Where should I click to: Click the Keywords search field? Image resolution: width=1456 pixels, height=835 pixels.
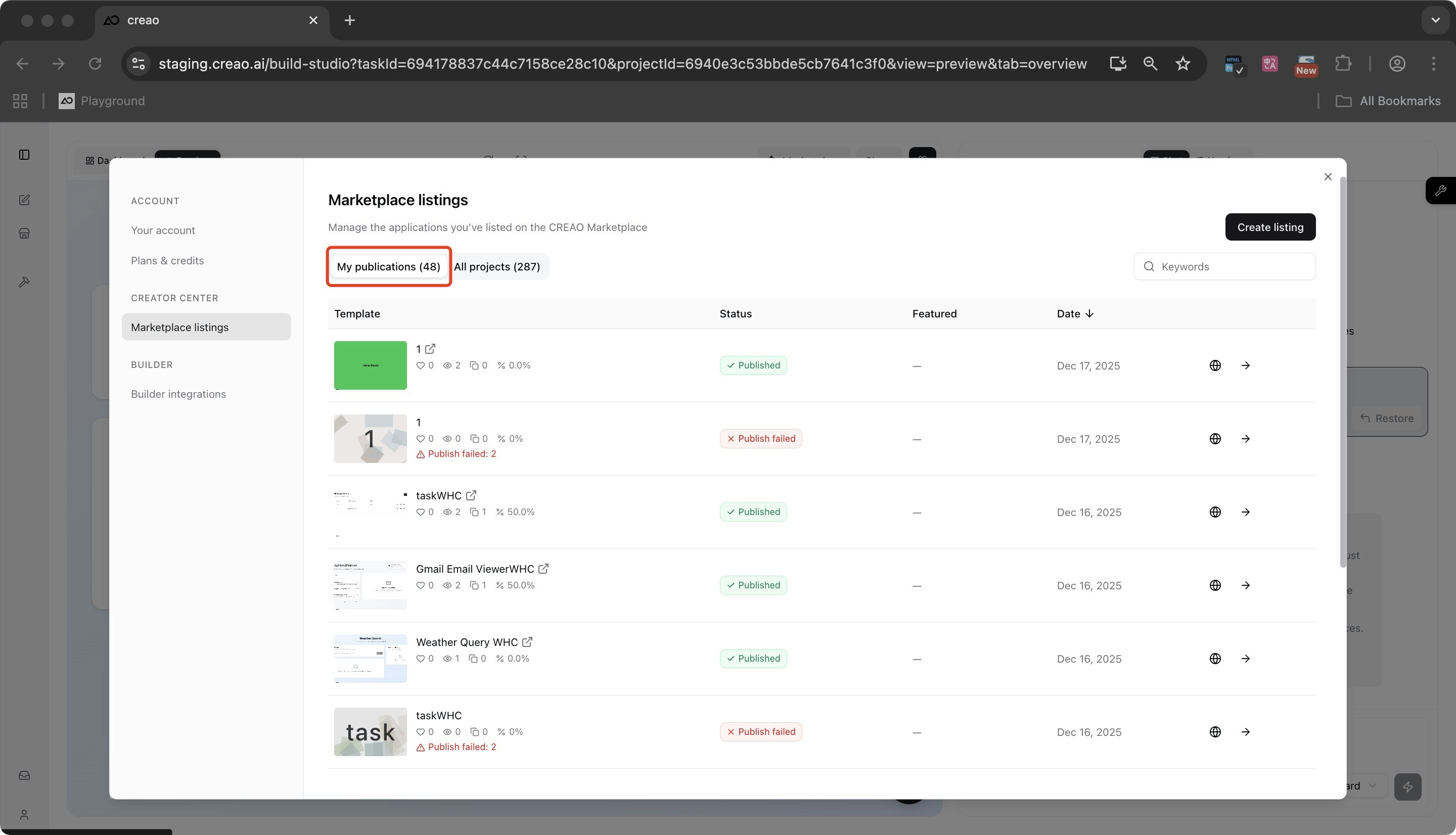(1233, 267)
